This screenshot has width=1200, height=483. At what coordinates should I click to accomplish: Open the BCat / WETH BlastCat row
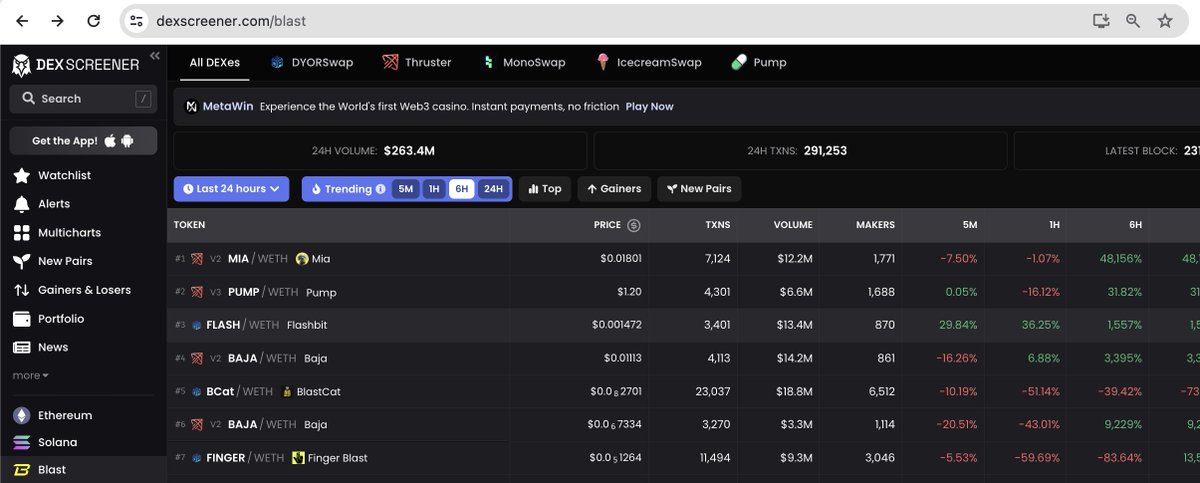683,391
